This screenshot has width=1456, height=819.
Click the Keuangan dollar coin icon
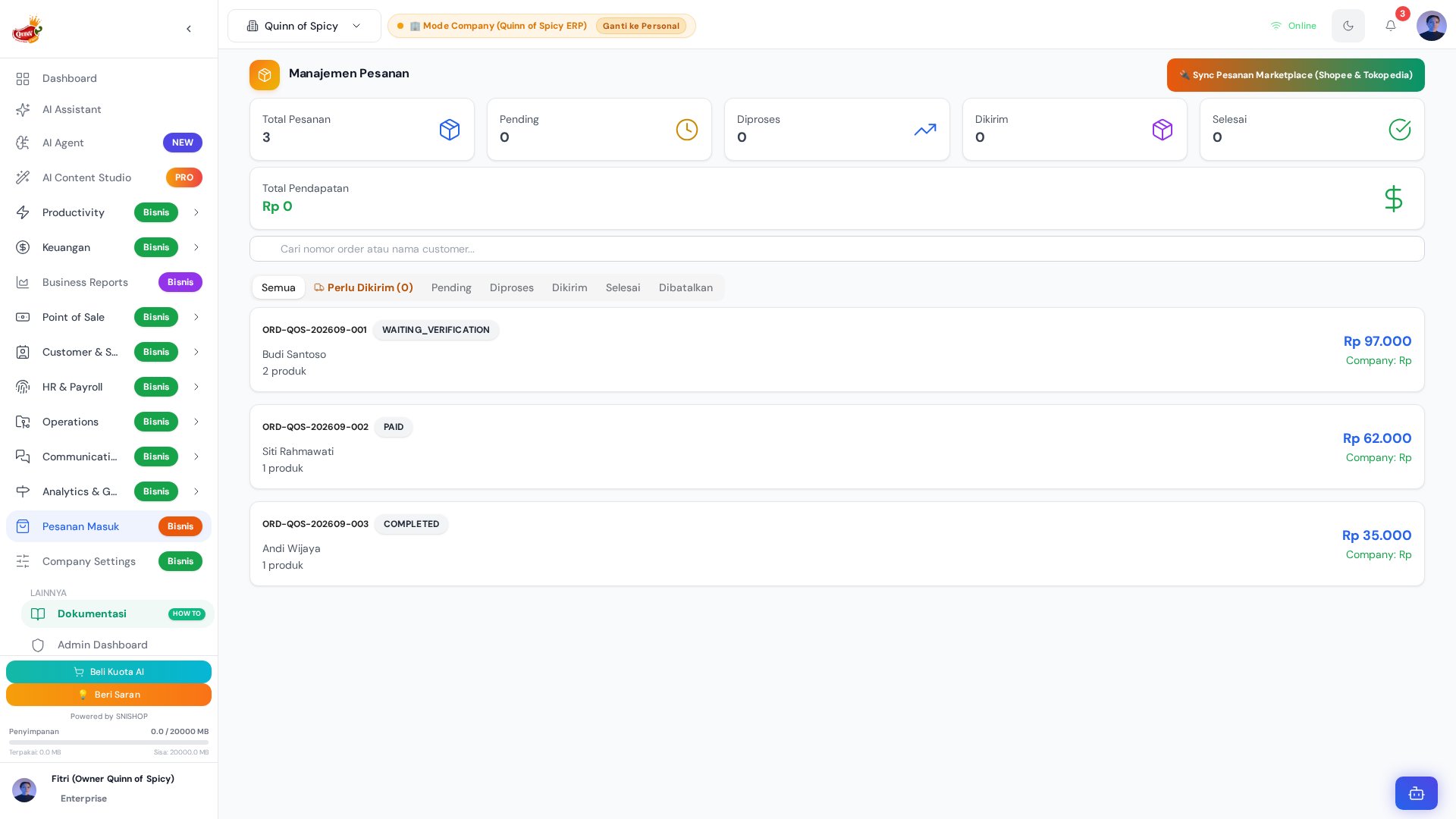click(23, 247)
